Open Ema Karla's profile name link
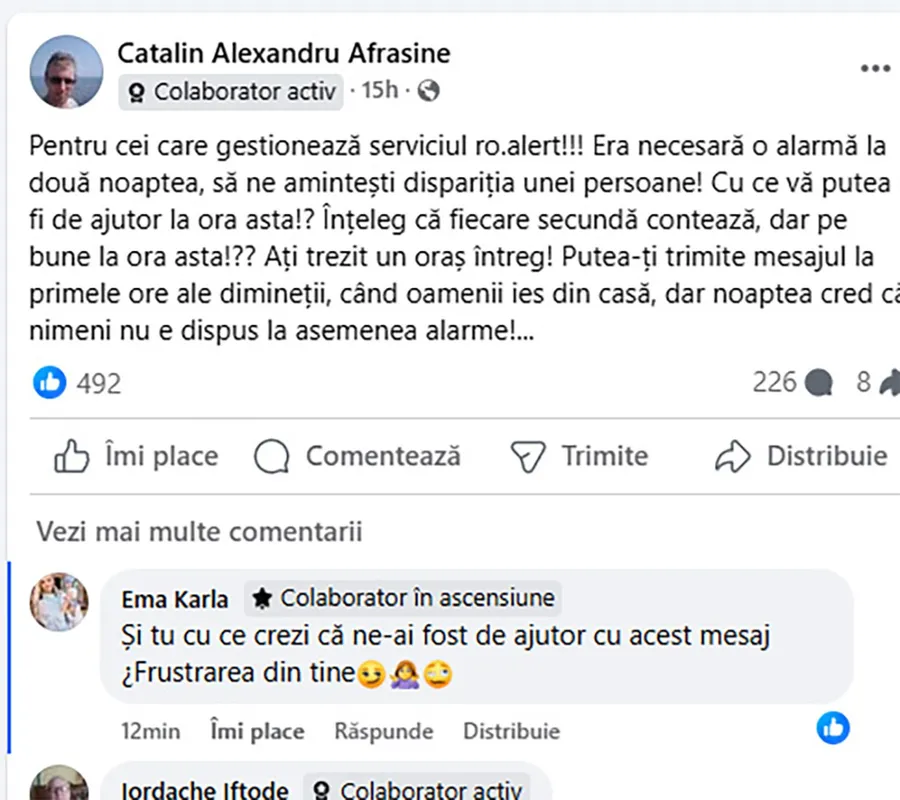Viewport: 900px width, 800px height. (x=175, y=599)
